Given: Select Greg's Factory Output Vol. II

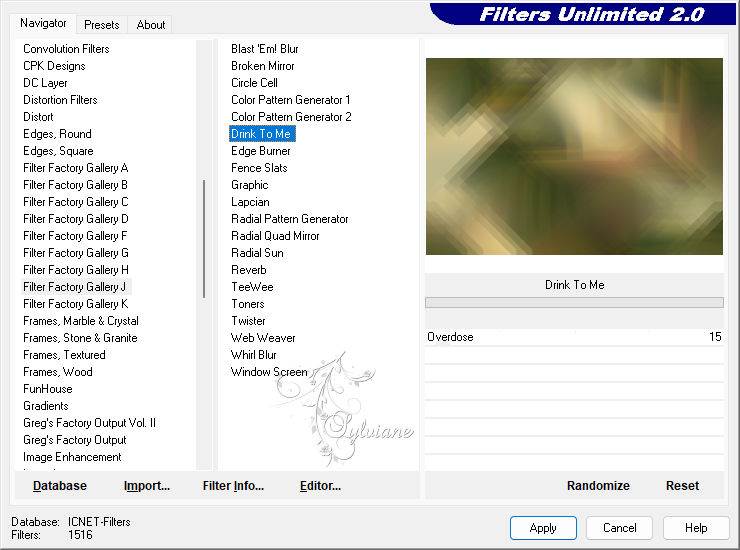Looking at the screenshot, I should [x=89, y=423].
